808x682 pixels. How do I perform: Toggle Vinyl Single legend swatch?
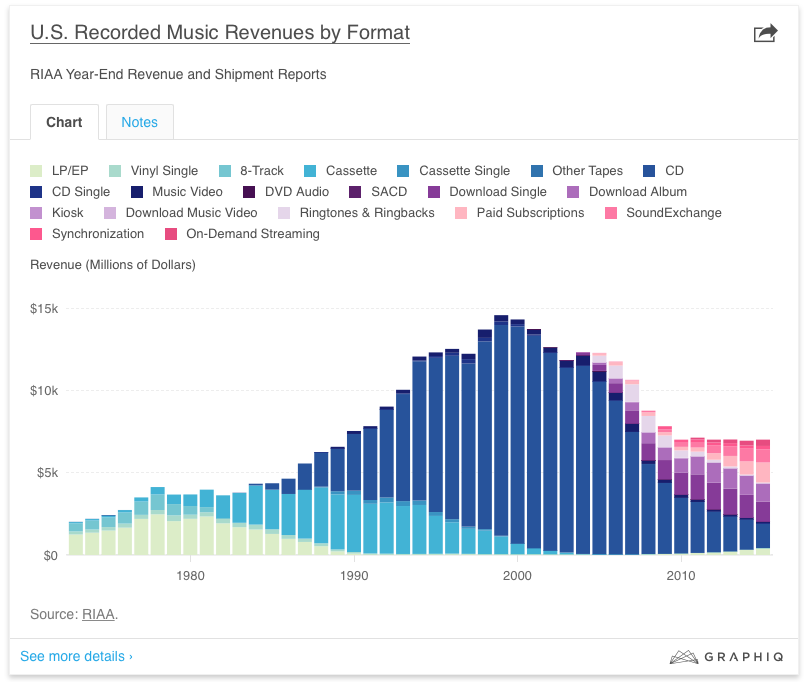pyautogui.click(x=115, y=171)
